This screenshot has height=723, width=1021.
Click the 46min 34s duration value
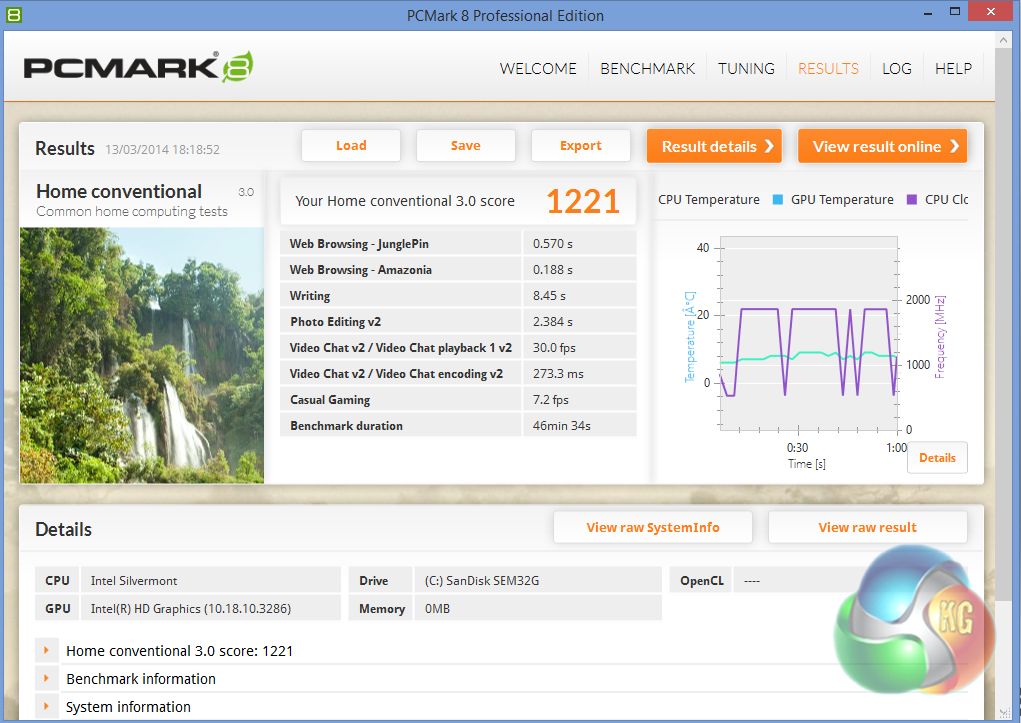(561, 426)
